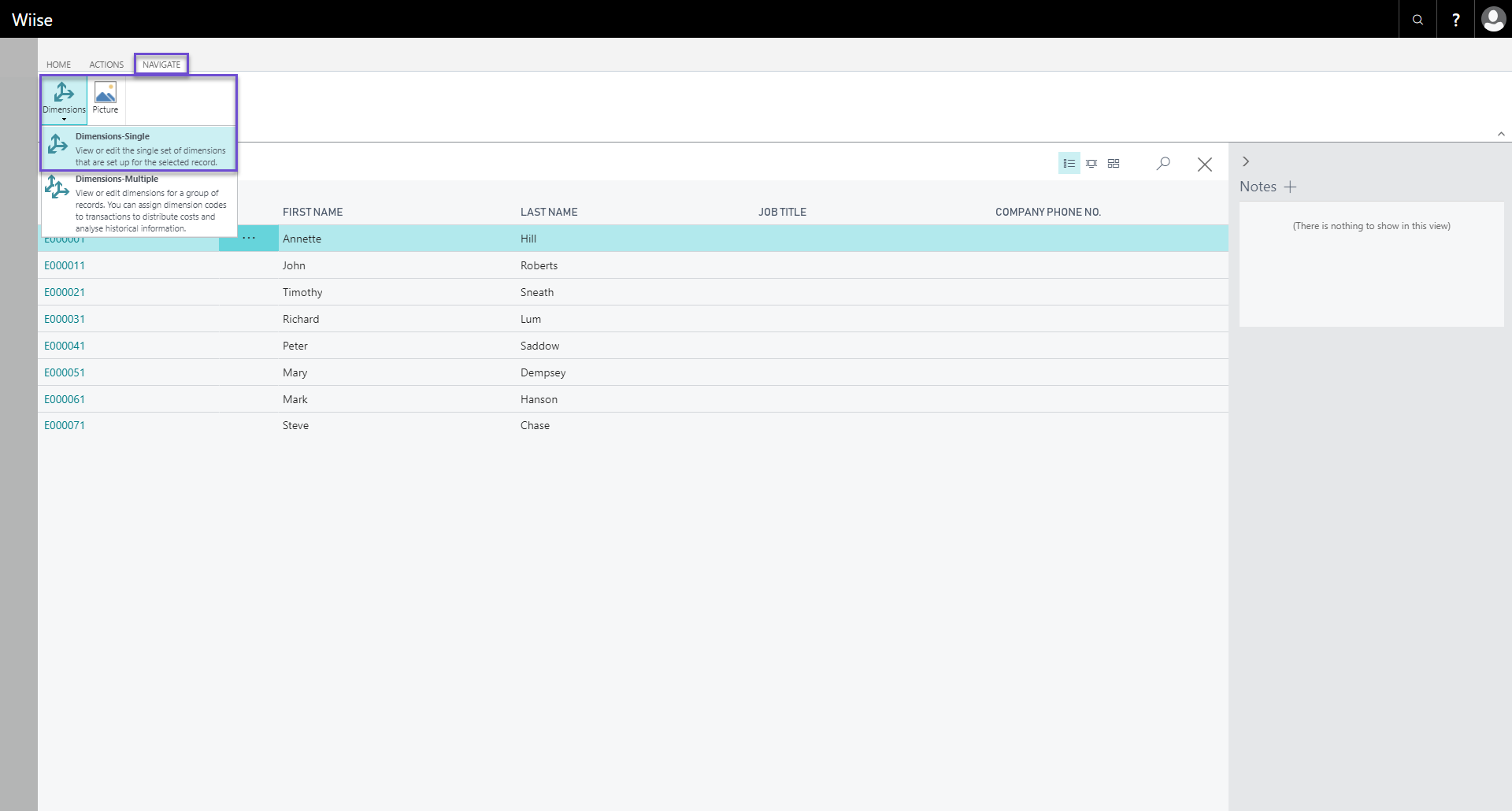The image size is (1512, 811).
Task: Select the first name cell John
Action: 294,265
